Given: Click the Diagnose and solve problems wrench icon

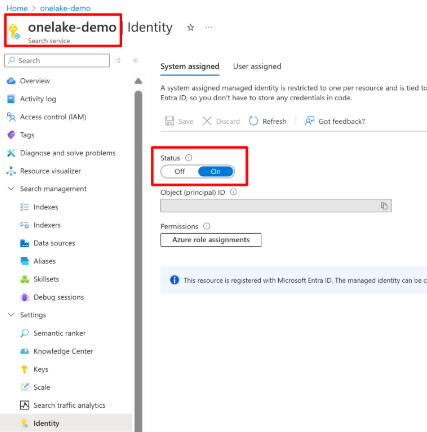Looking at the screenshot, I should [x=11, y=153].
